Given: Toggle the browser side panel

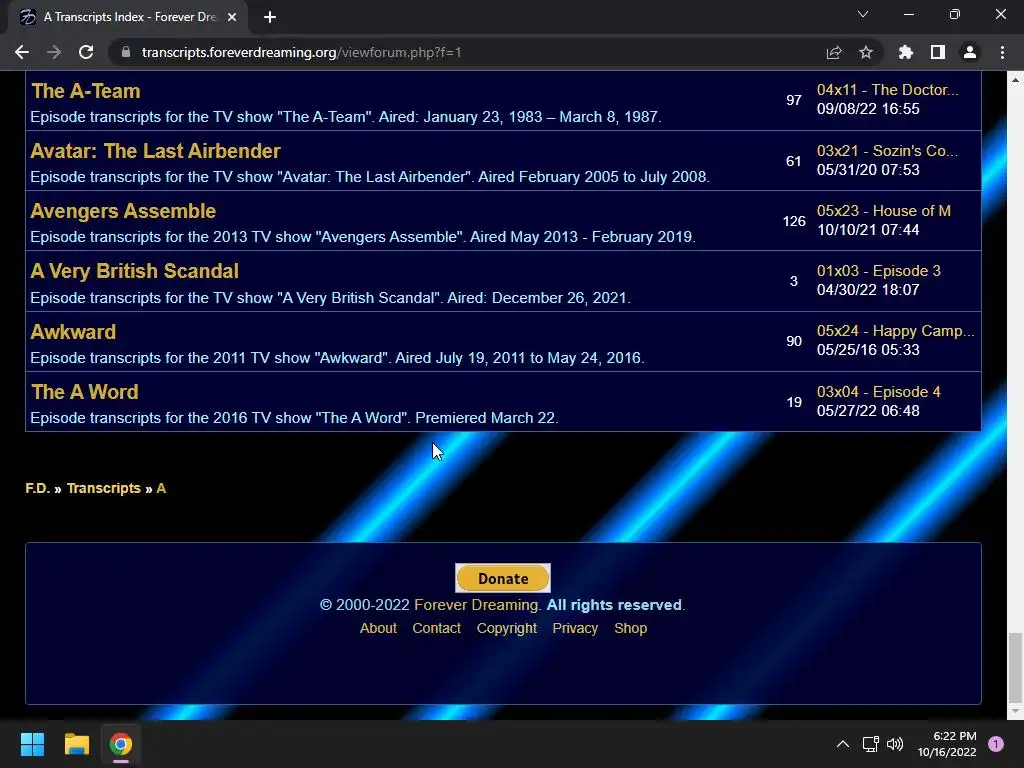Looking at the screenshot, I should click(938, 52).
